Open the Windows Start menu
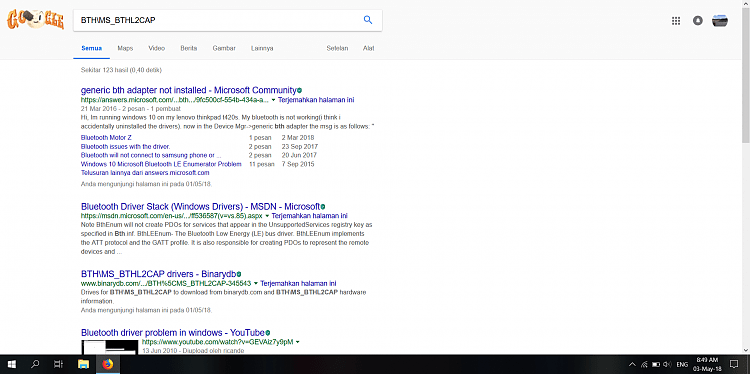This screenshot has width=750, height=374. tap(11, 364)
